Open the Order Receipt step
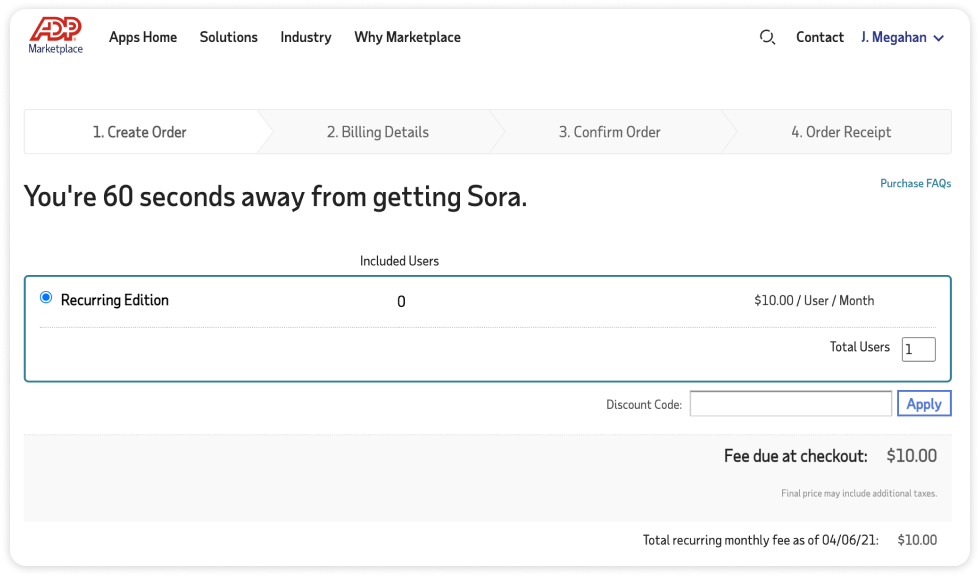The width and height of the screenshot is (980, 577). click(x=841, y=132)
